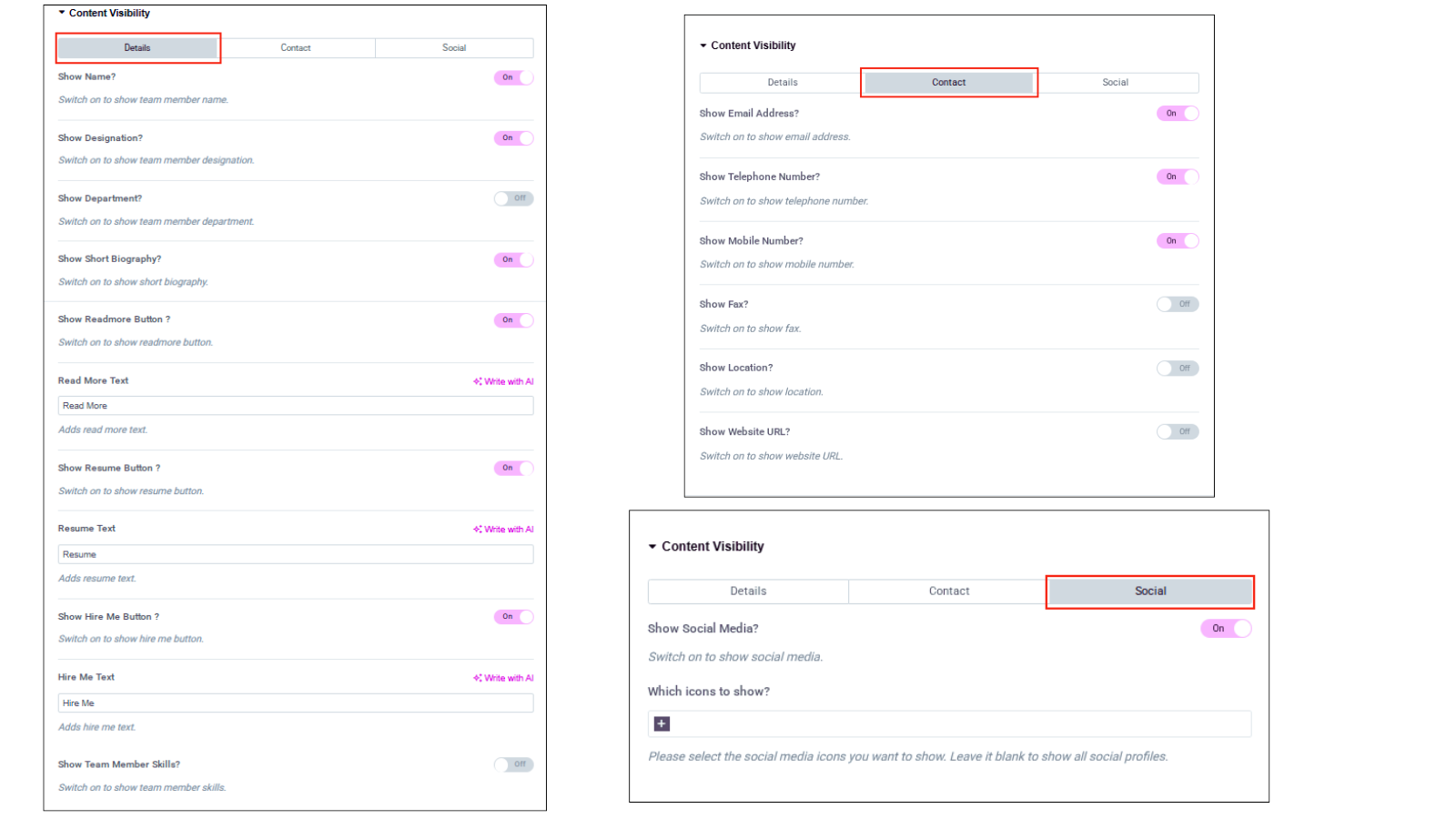Toggle the Show Mobile Number switch

[x=1178, y=241]
